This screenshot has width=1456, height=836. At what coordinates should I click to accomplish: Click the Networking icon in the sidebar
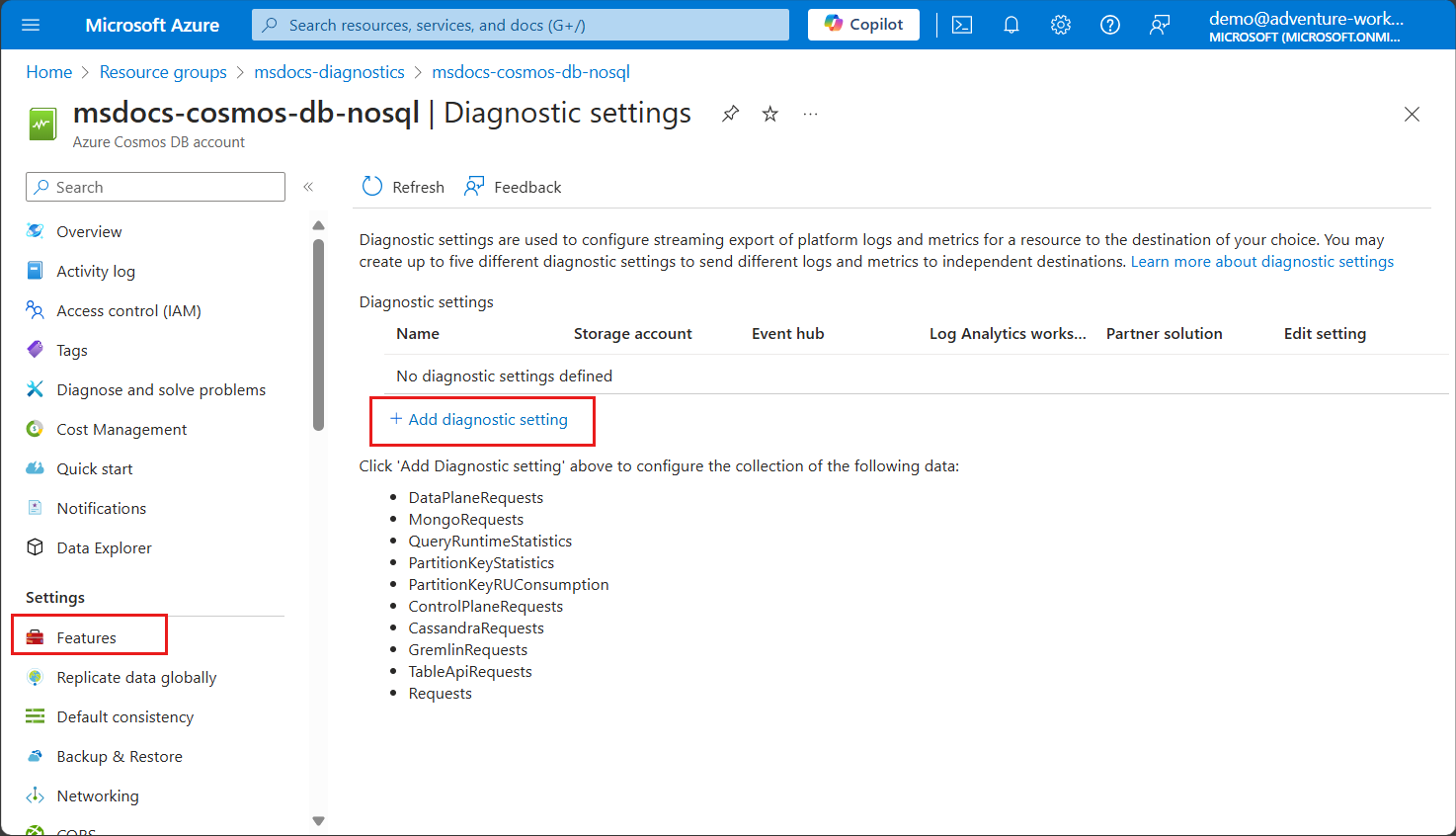point(36,795)
